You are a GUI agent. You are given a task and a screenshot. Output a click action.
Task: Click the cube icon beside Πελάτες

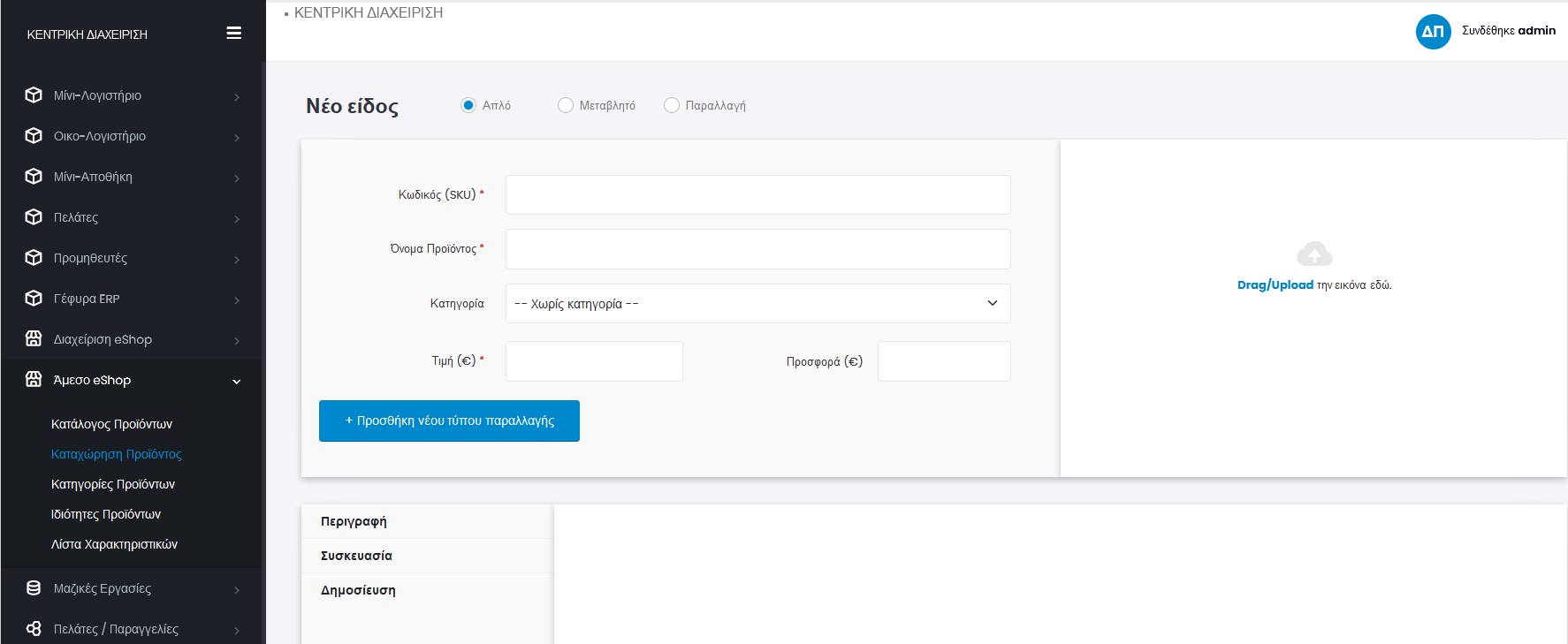coord(34,217)
